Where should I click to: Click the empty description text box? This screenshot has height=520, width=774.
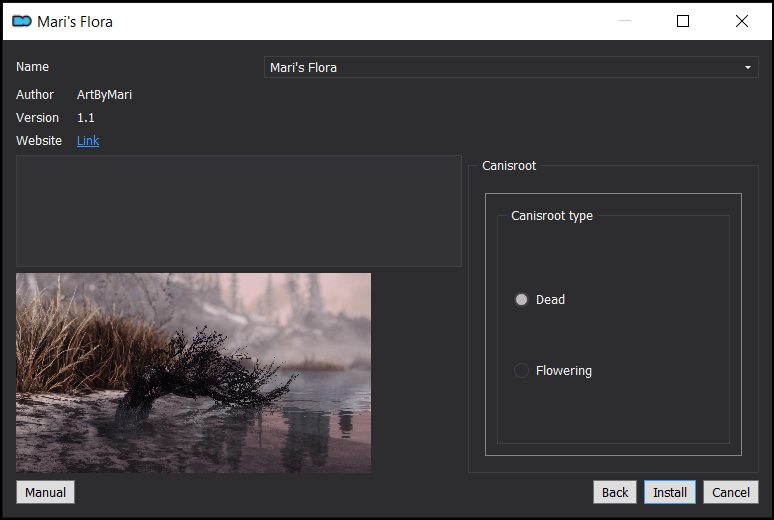(239, 211)
